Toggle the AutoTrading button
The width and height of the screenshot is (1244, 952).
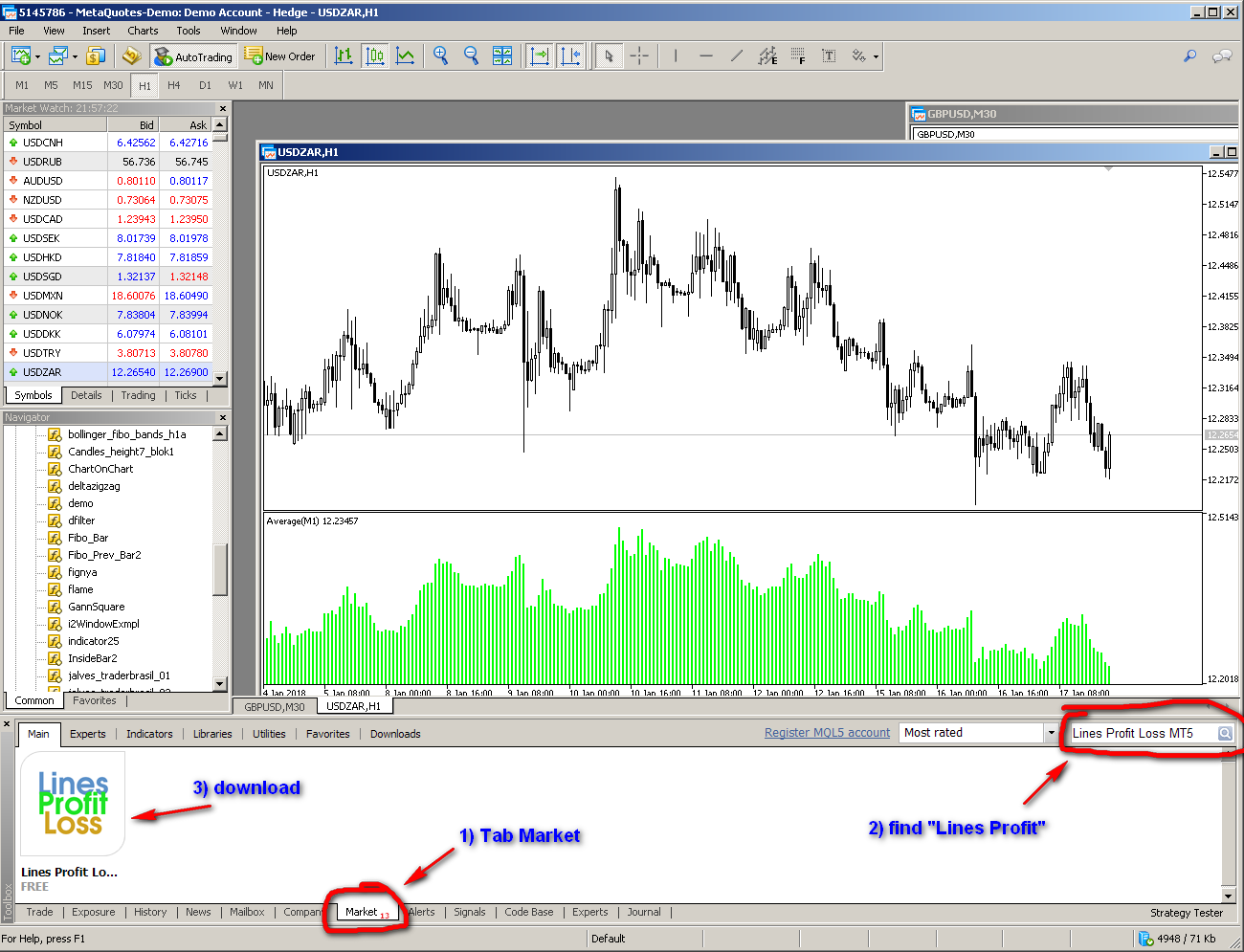(x=192, y=56)
